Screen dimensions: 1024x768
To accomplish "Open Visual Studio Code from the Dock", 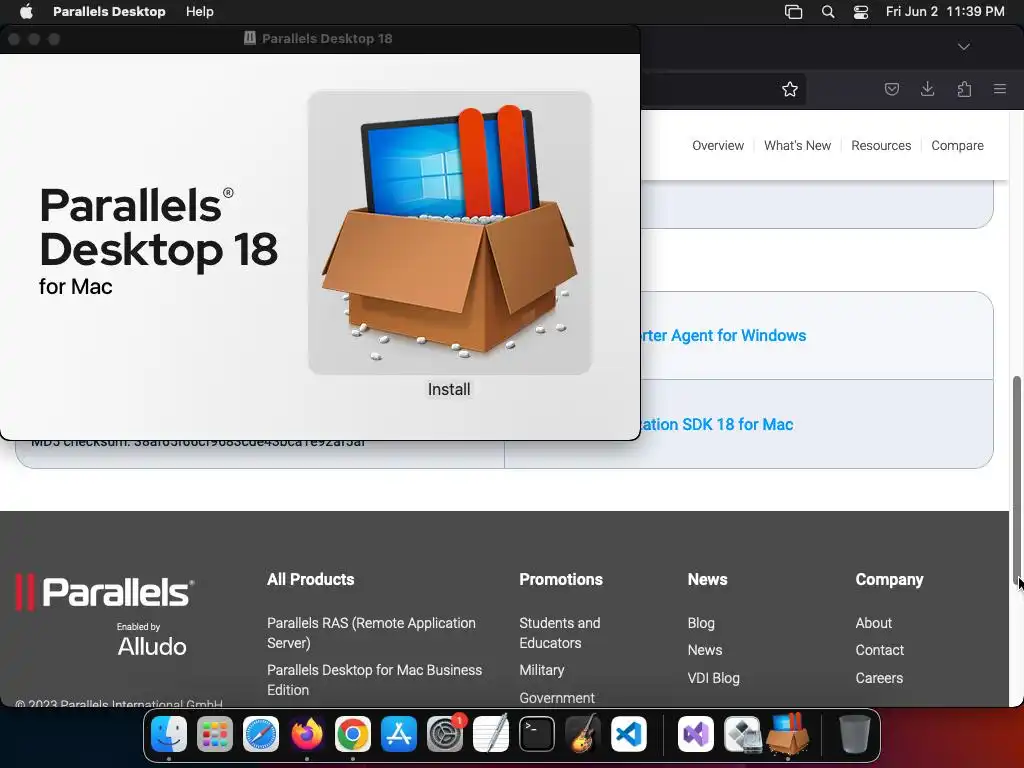I will pyautogui.click(x=629, y=734).
